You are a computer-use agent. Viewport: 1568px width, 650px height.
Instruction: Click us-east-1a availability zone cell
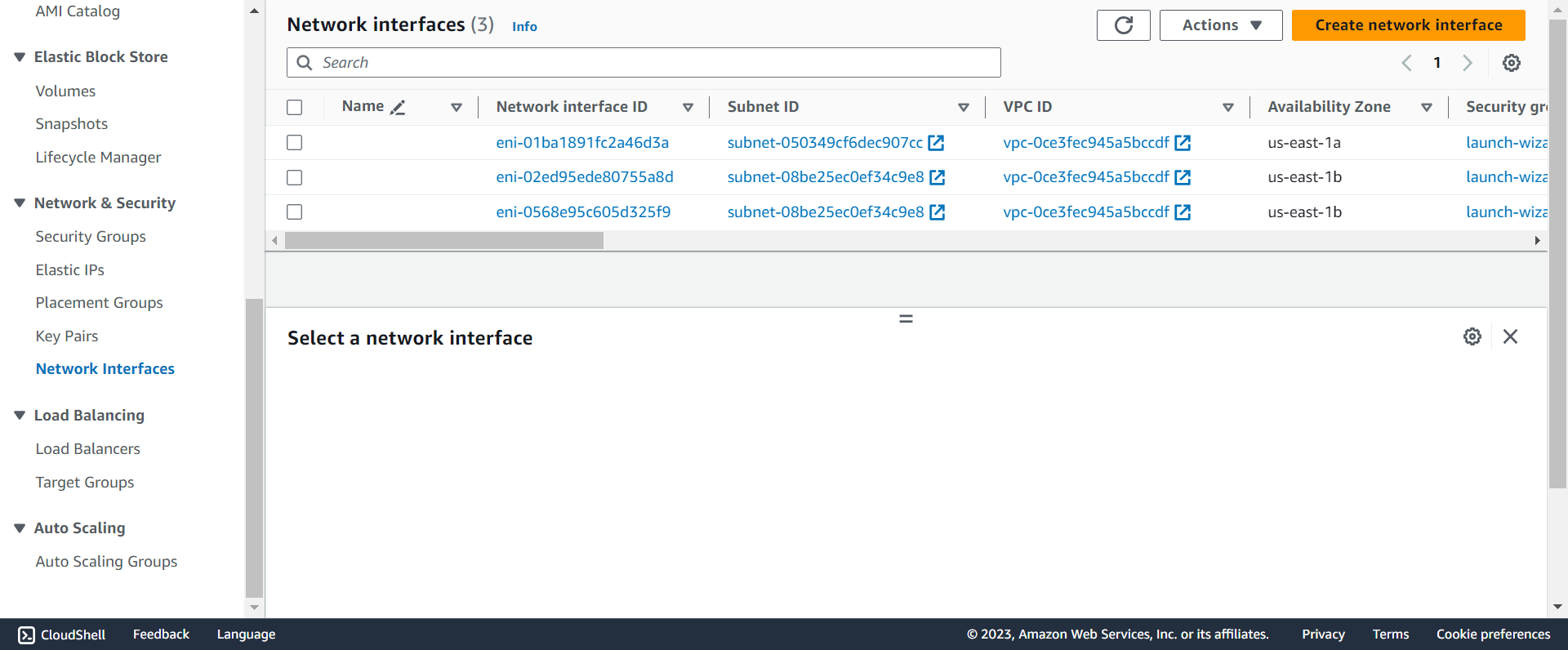[1304, 143]
